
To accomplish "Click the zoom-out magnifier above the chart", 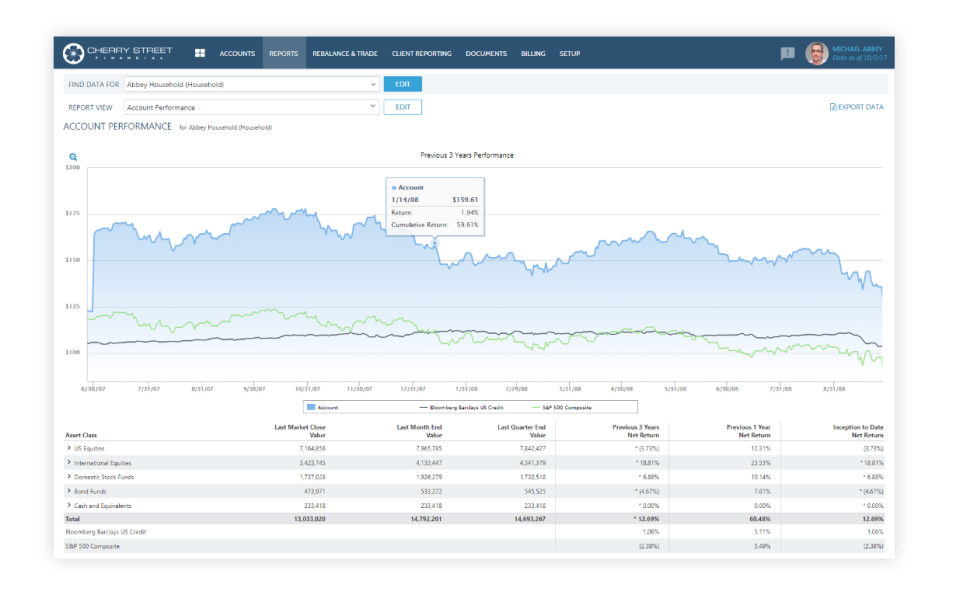I will tap(71, 156).
